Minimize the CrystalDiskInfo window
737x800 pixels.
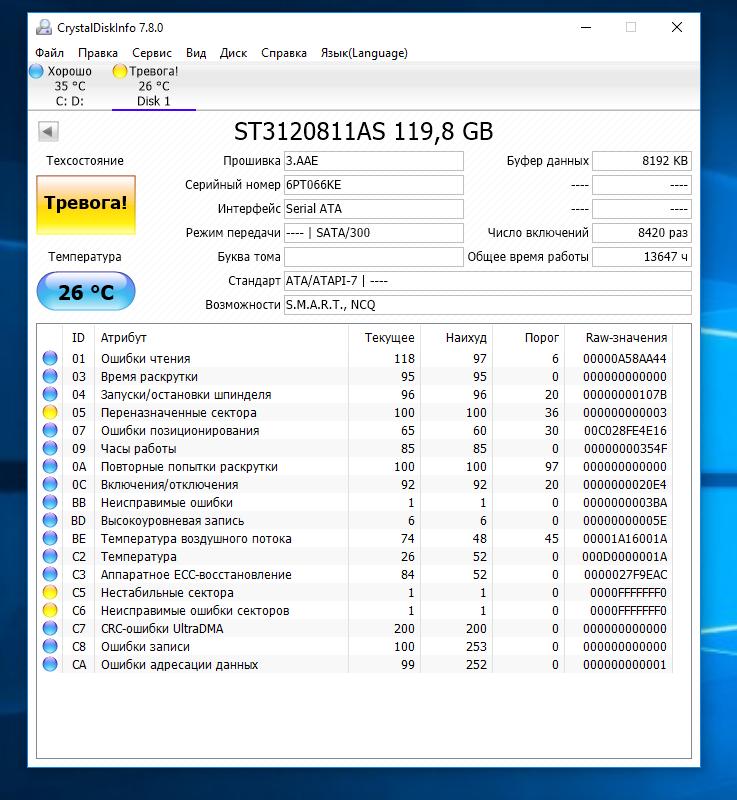tap(586, 27)
